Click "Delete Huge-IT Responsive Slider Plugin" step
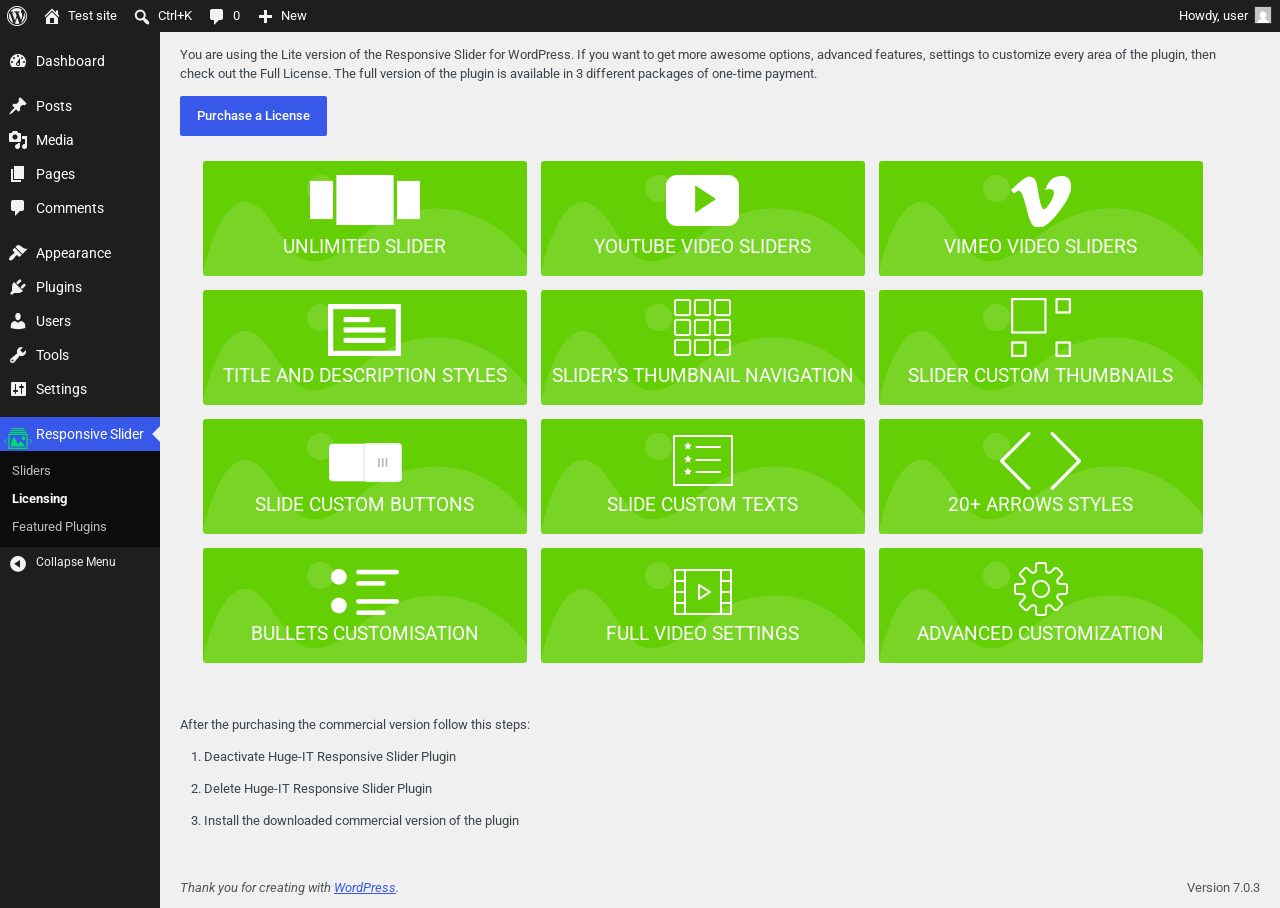Image resolution: width=1280 pixels, height=908 pixels. (318, 789)
